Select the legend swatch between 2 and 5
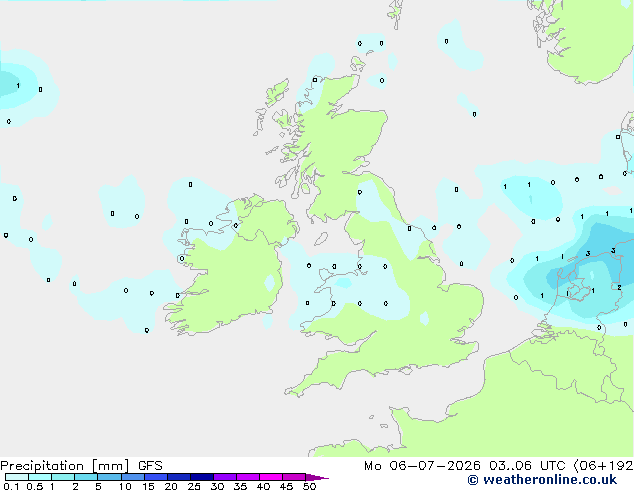This screenshot has width=634, height=490. coord(86,477)
